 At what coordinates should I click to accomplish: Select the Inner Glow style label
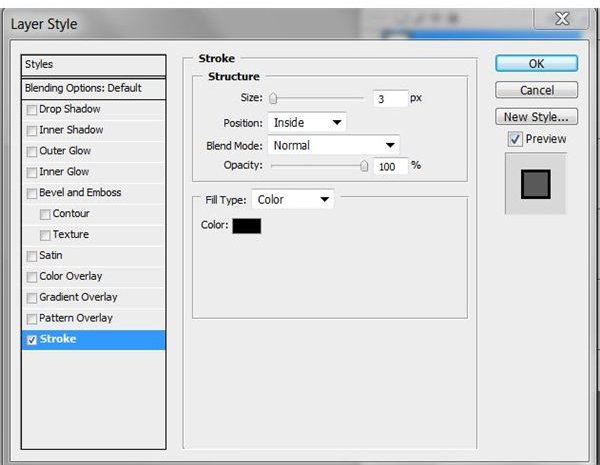click(x=64, y=172)
